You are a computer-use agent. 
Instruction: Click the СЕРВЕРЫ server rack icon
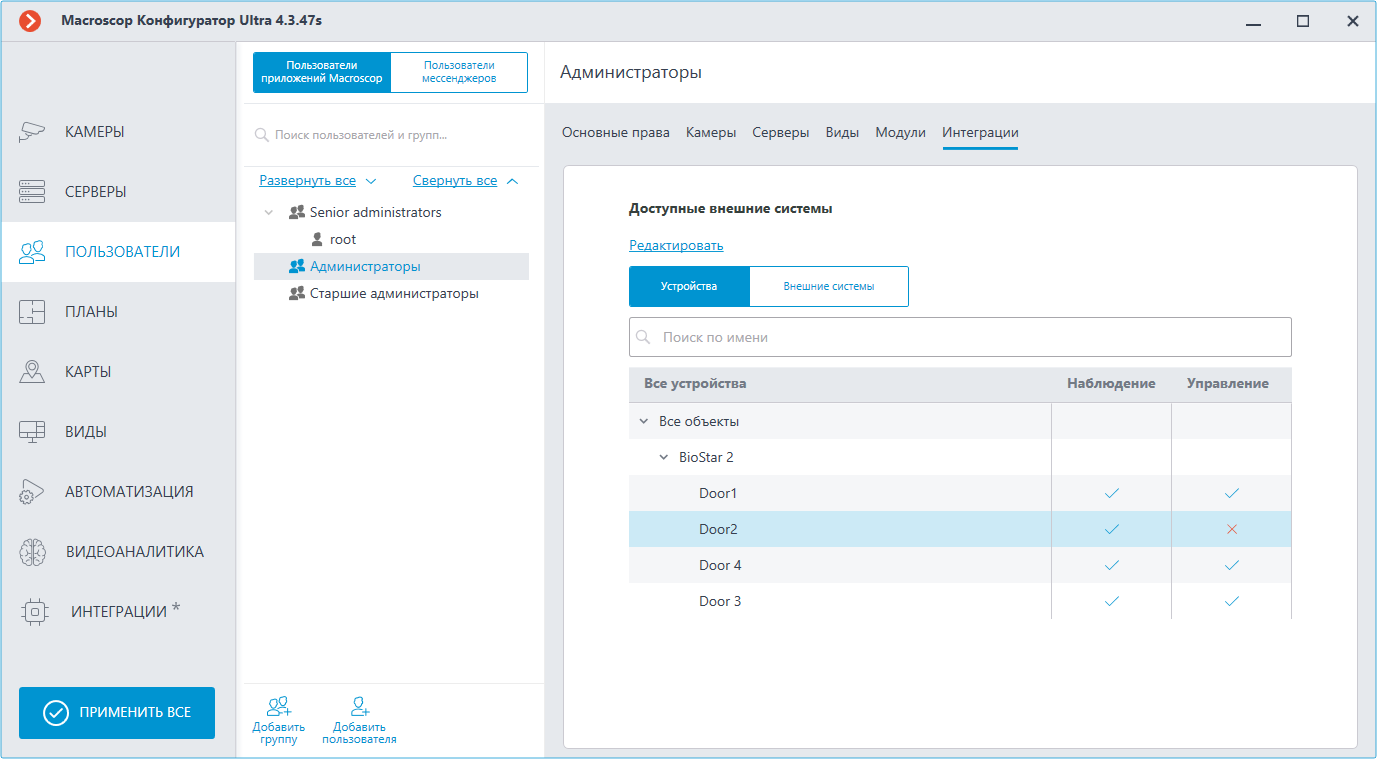click(33, 192)
